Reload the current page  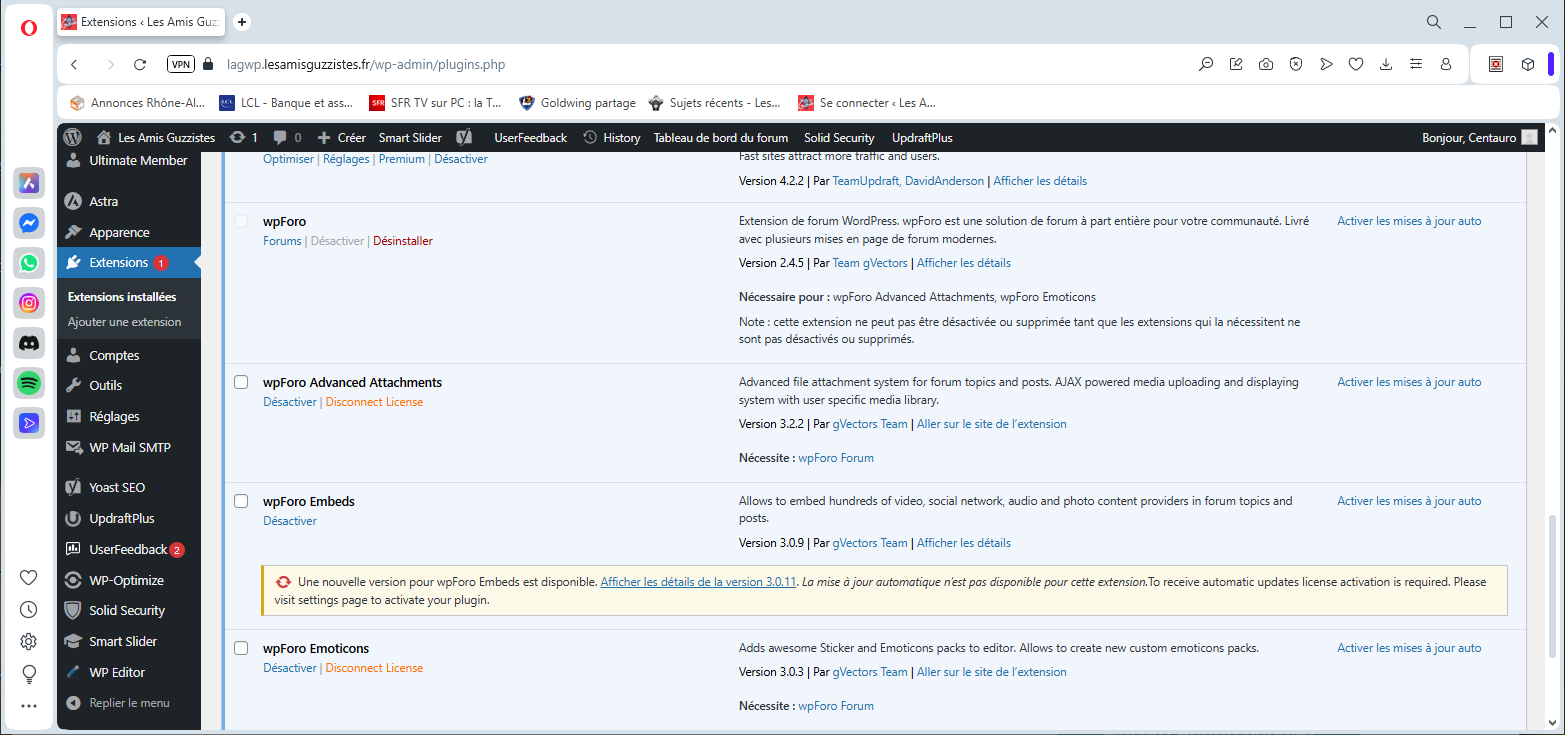[x=140, y=64]
